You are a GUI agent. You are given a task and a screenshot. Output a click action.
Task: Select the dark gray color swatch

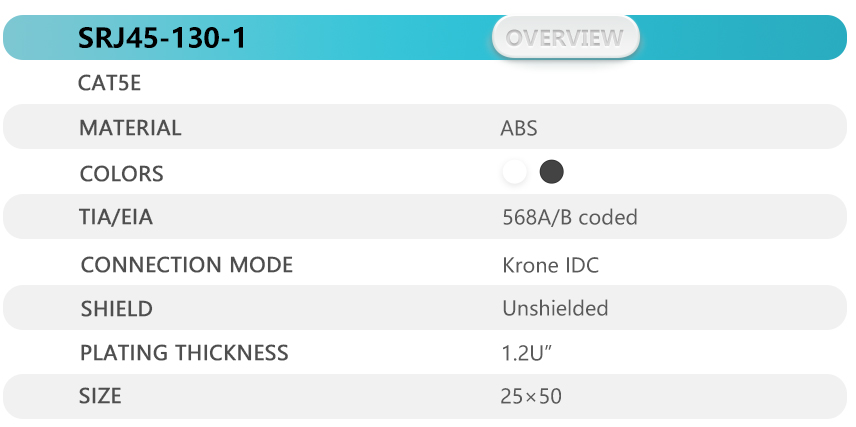(551, 172)
